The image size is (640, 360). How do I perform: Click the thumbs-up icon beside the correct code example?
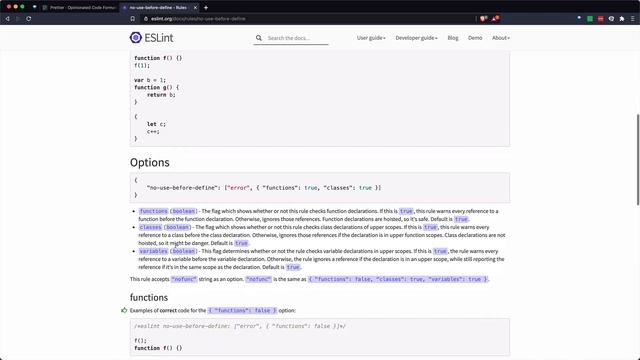click(x=124, y=310)
